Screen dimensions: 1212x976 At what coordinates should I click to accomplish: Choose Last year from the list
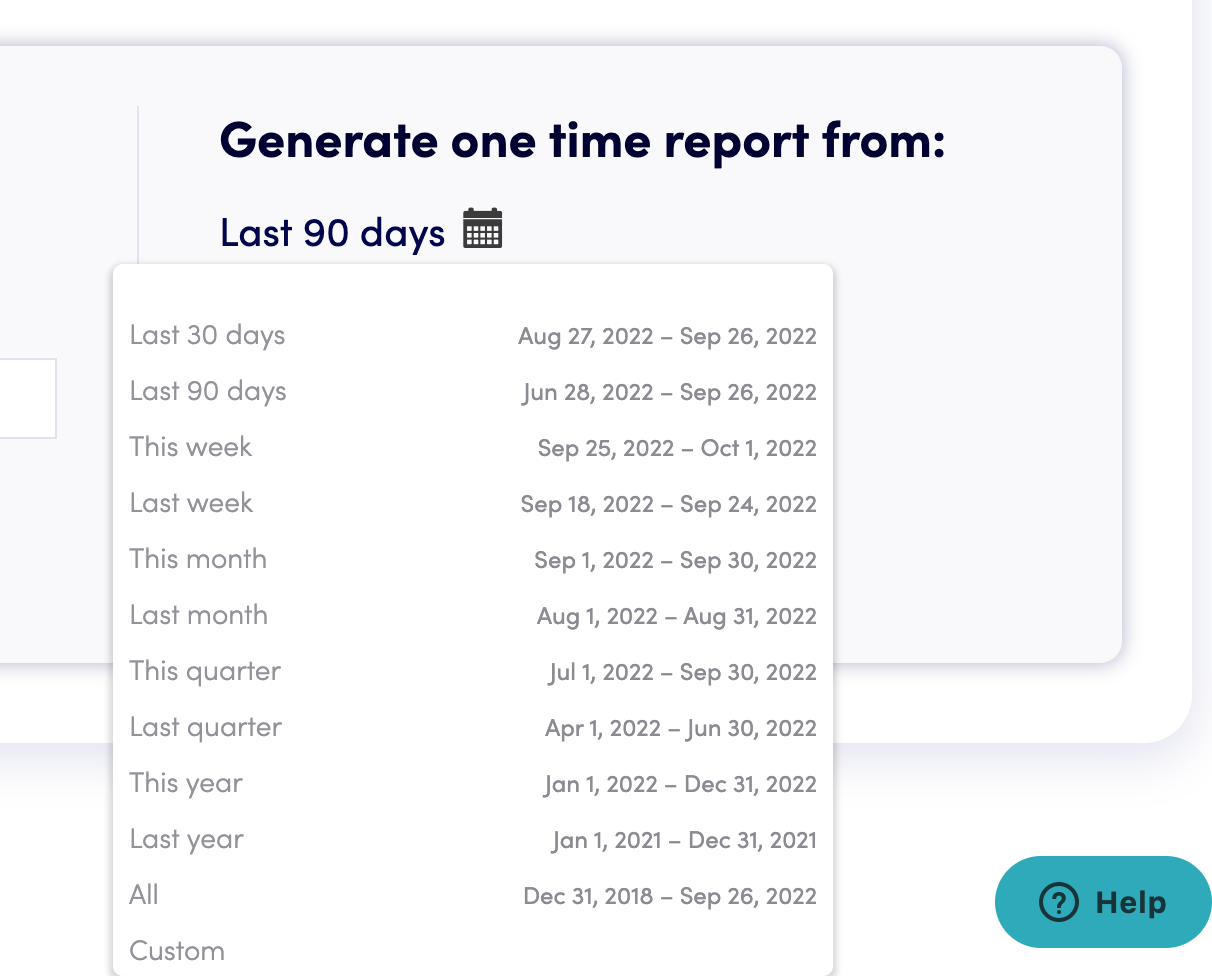[x=187, y=839]
